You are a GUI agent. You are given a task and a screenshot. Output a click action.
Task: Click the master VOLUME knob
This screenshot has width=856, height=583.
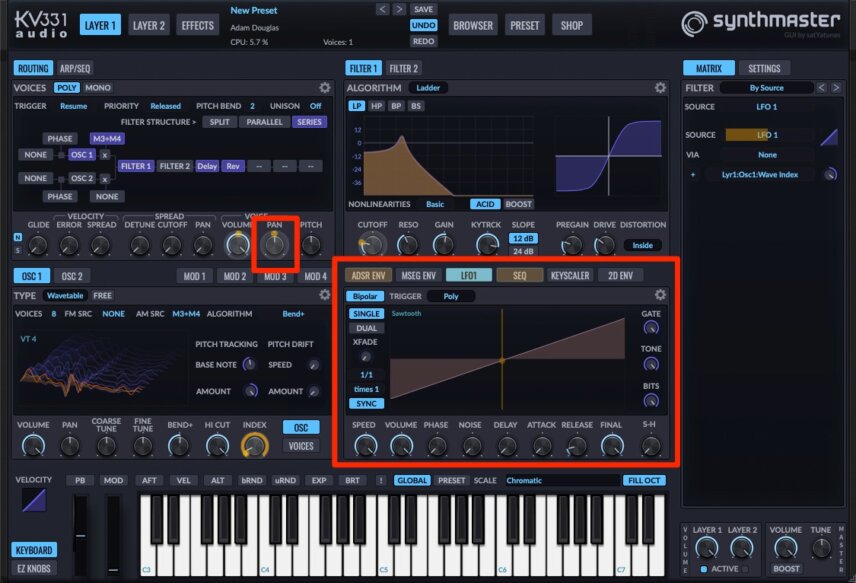(786, 548)
